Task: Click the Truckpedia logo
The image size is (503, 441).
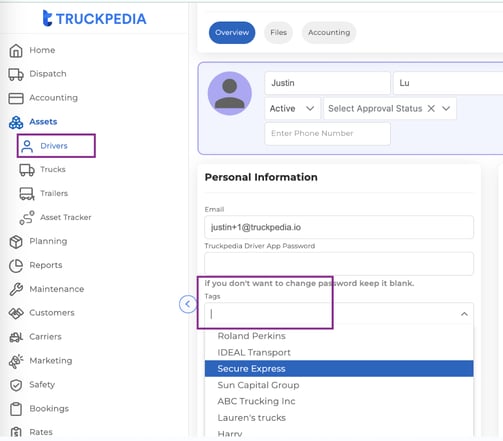Action: click(94, 18)
